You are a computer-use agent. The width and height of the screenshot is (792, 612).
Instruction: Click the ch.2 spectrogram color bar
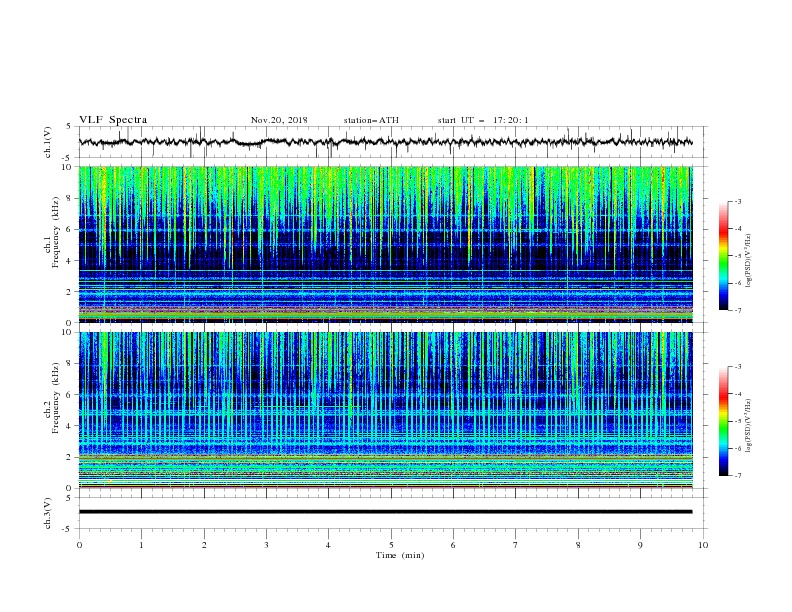[723, 421]
